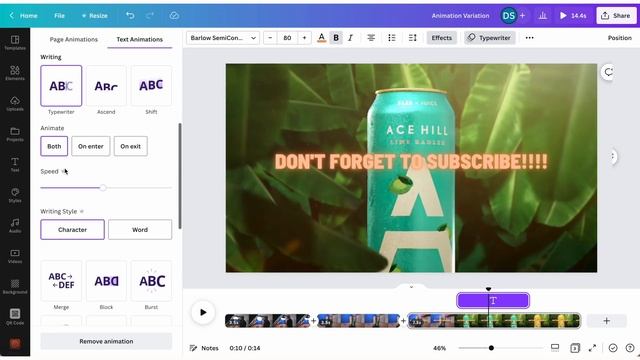Open the Position panel
This screenshot has width=640, height=360.
620,38
